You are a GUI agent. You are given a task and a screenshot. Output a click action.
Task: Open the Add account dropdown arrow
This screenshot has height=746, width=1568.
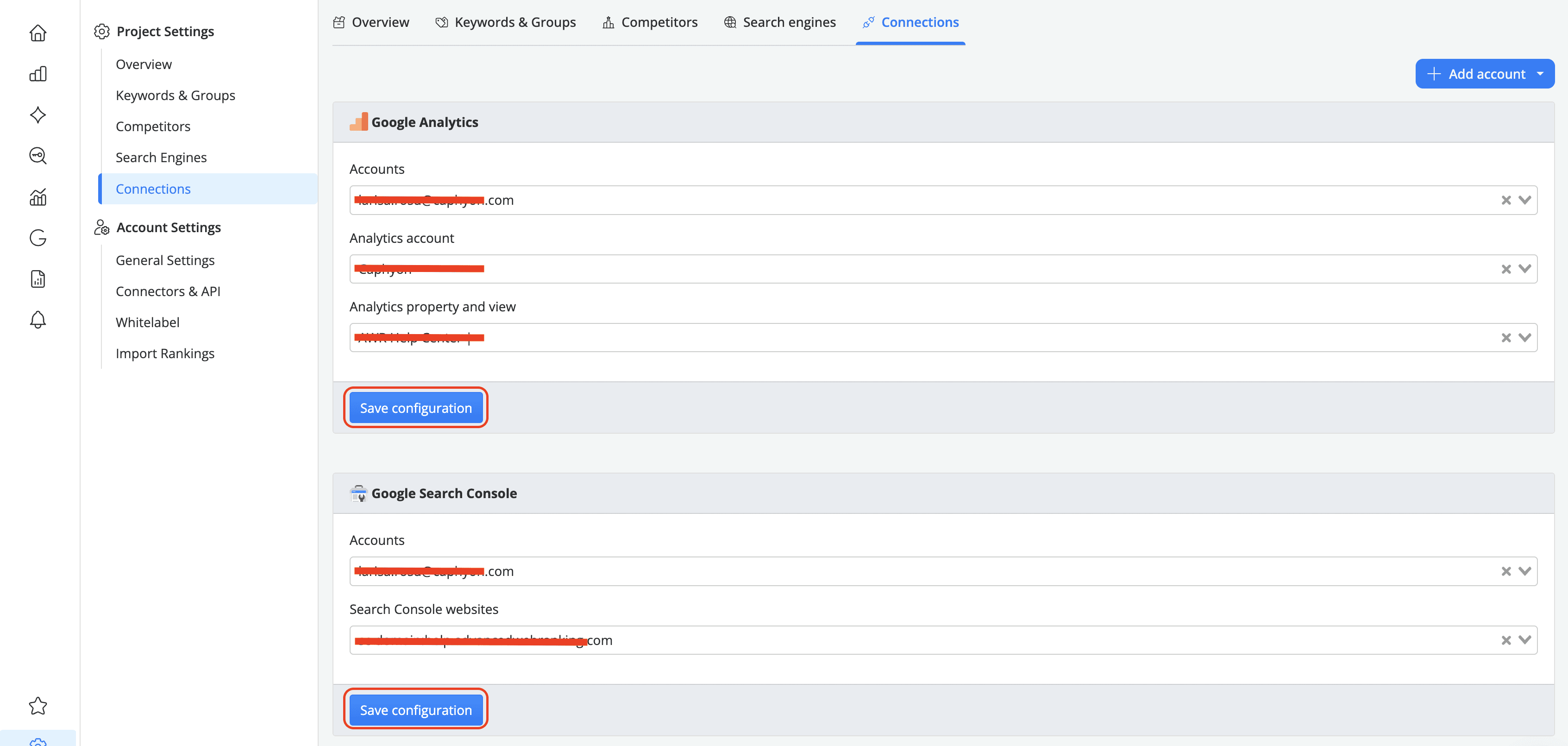click(x=1540, y=74)
